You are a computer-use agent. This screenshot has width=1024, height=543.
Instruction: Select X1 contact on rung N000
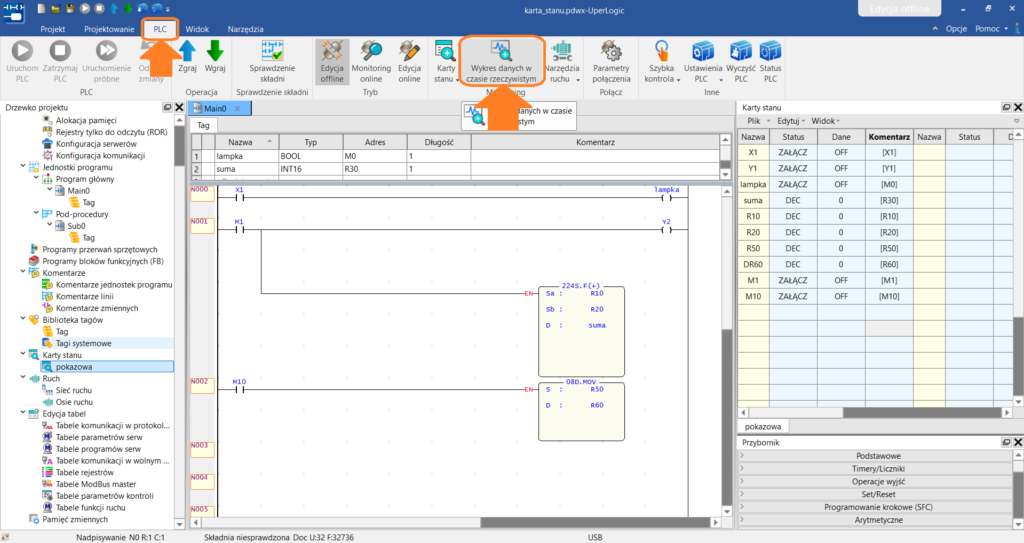click(x=239, y=195)
